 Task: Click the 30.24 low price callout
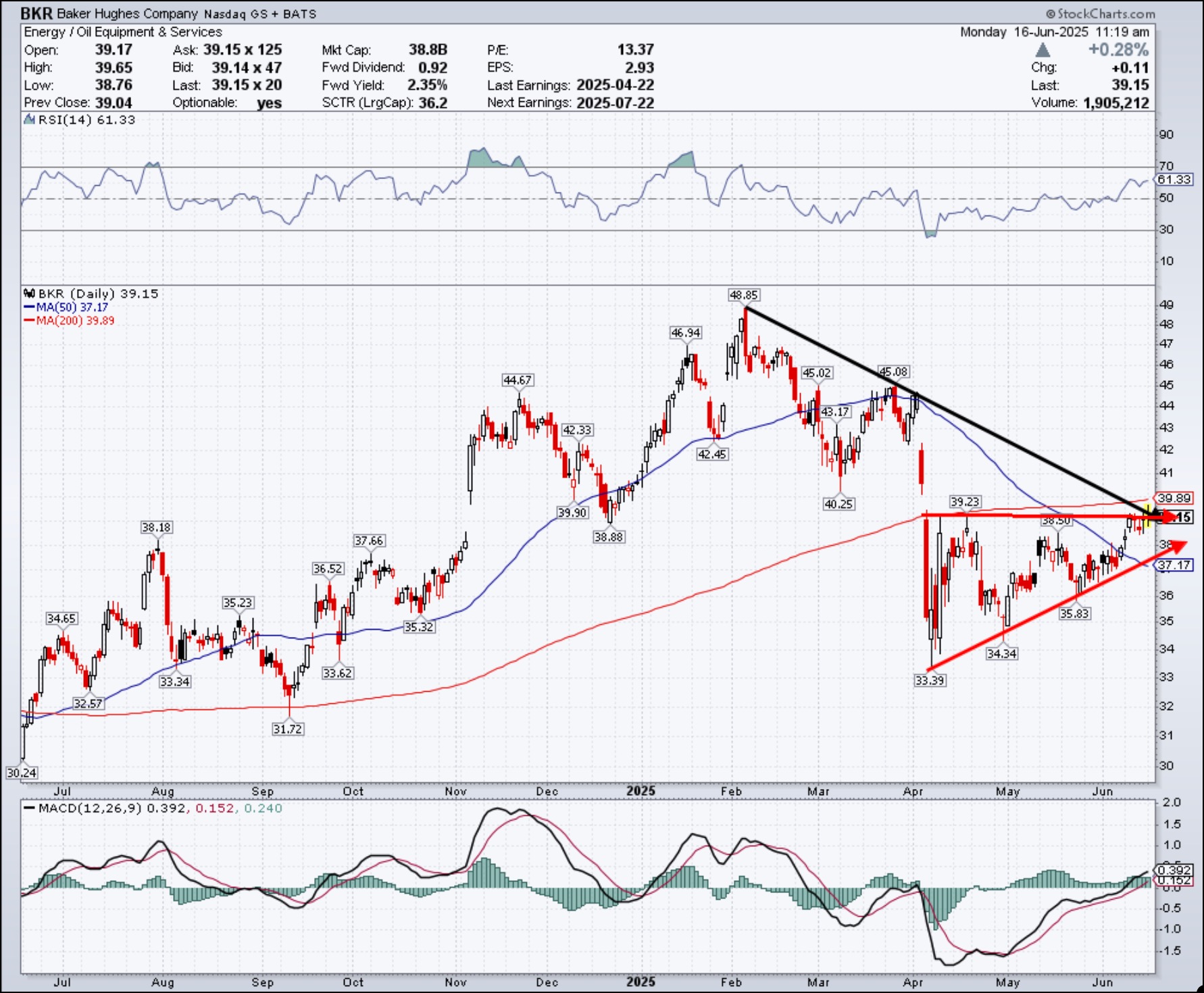point(21,773)
